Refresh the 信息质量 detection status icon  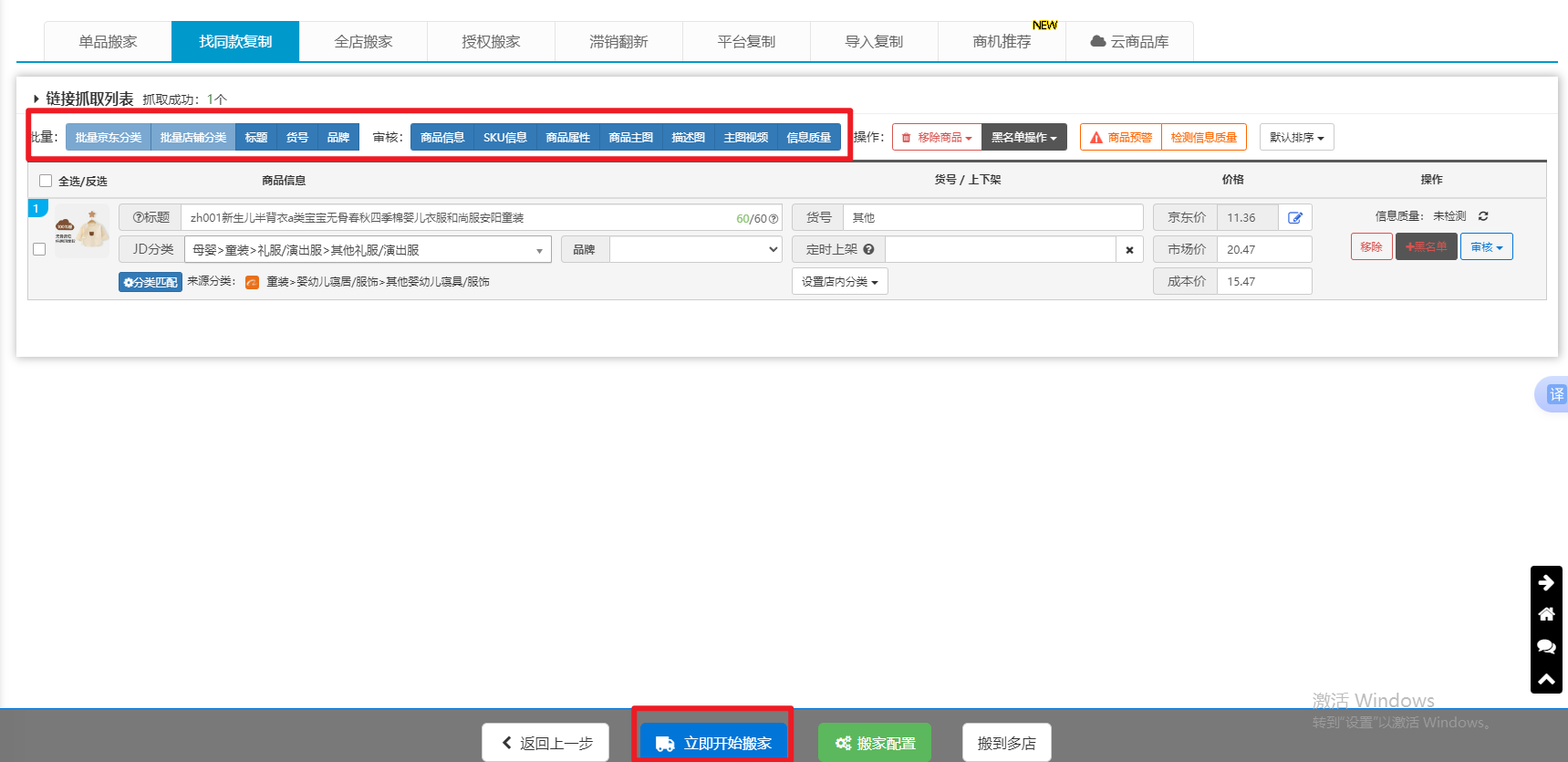coord(1483,216)
